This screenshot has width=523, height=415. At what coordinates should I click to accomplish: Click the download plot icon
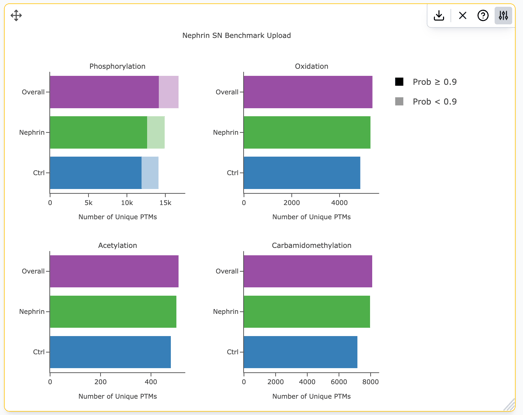click(x=439, y=15)
